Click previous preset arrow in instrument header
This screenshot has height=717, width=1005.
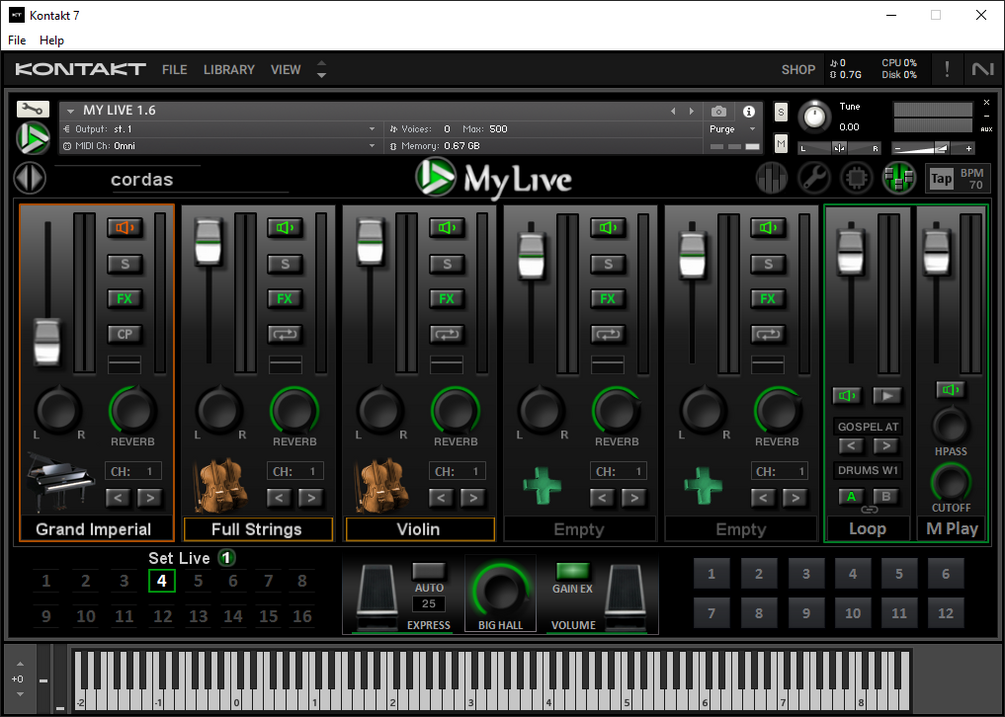tap(673, 111)
